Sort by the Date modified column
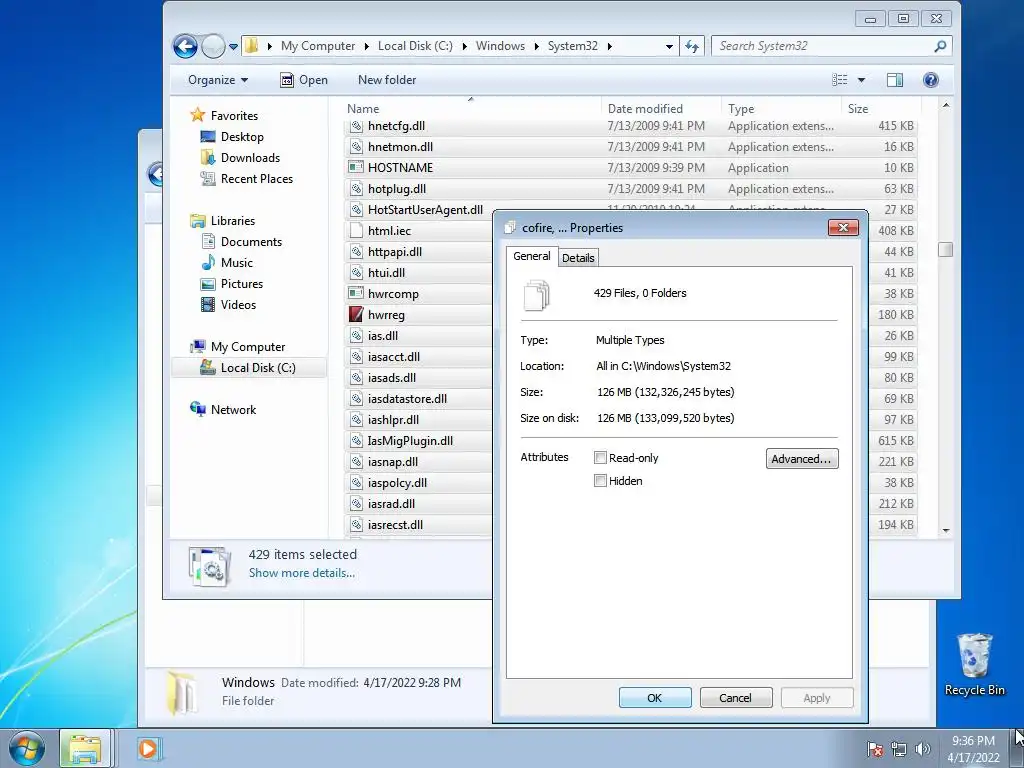Viewport: 1024px width, 768px height. coord(661,108)
